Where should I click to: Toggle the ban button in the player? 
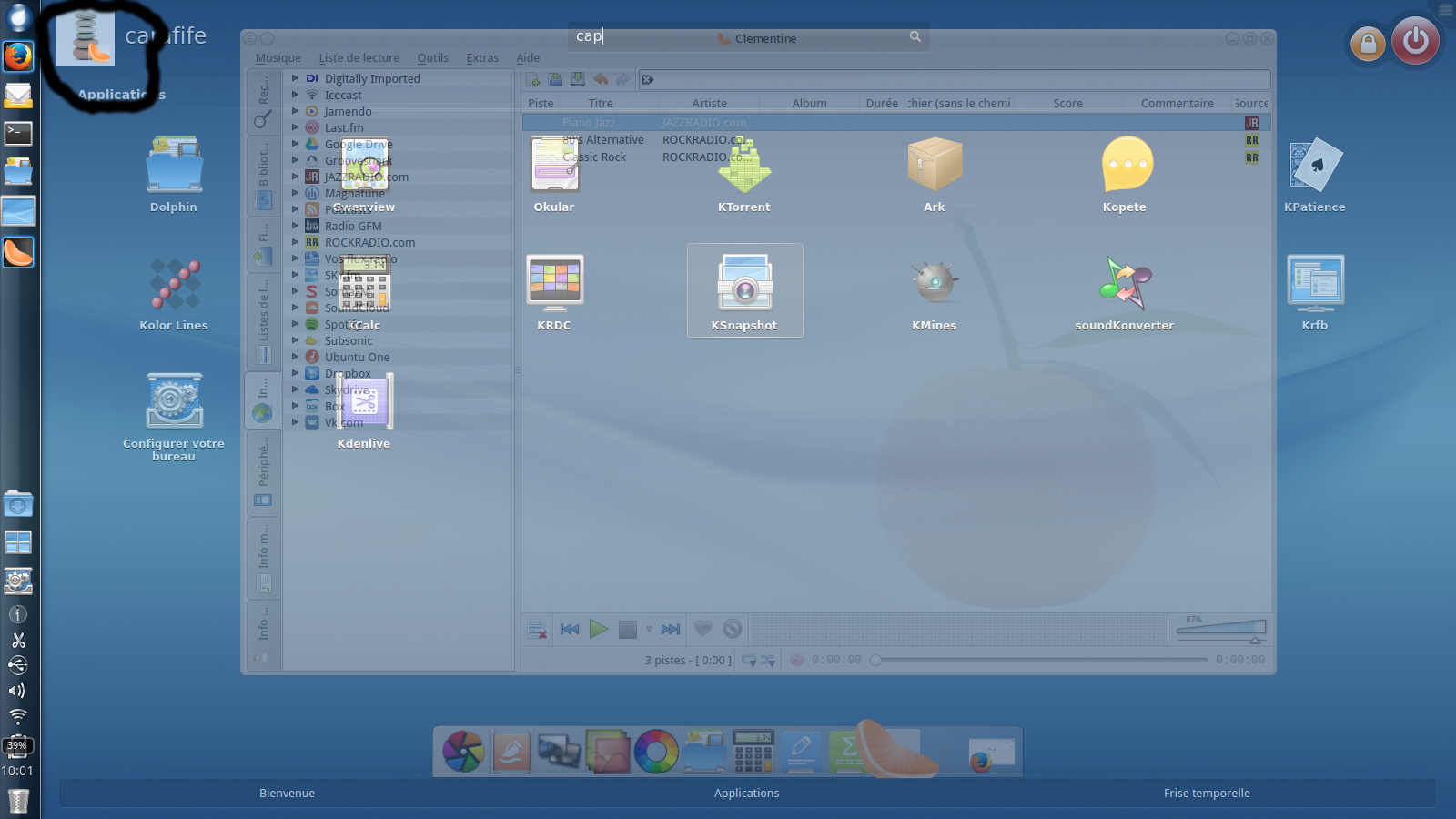pos(733,629)
